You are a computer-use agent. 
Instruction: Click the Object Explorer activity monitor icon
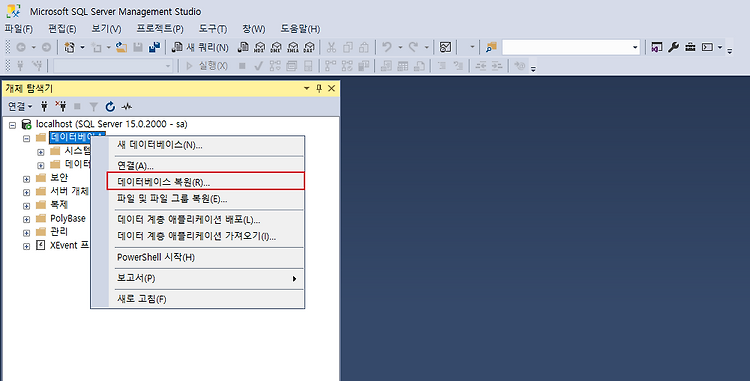point(127,107)
